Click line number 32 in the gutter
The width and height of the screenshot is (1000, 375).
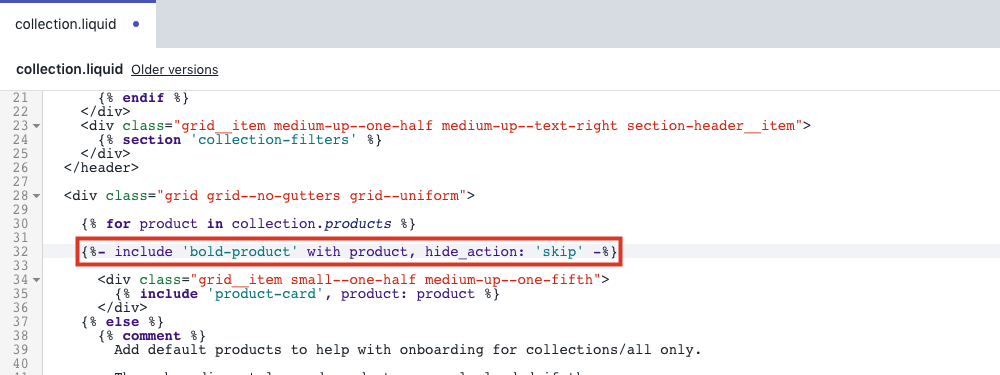coord(21,252)
